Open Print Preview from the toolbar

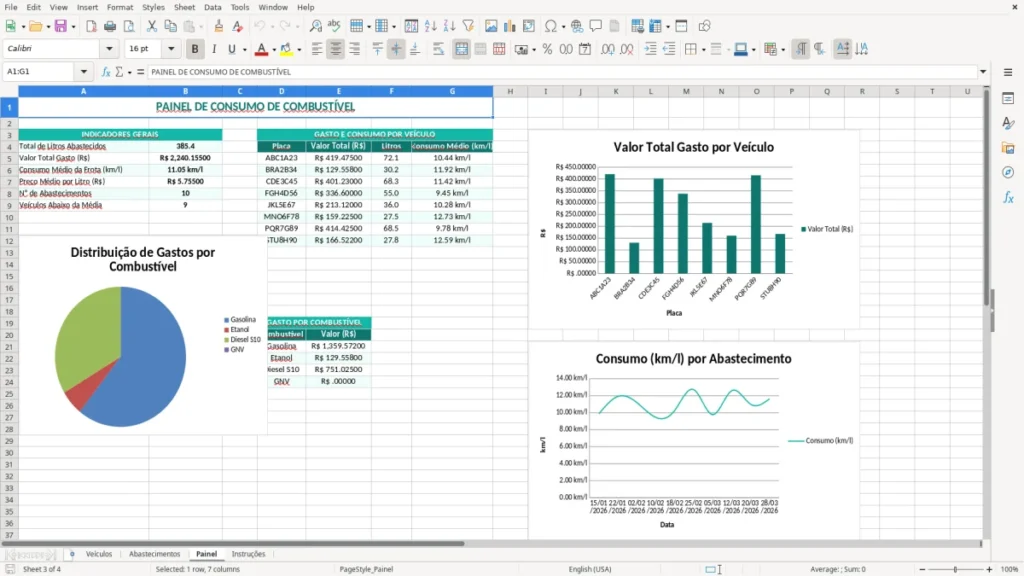pos(129,26)
